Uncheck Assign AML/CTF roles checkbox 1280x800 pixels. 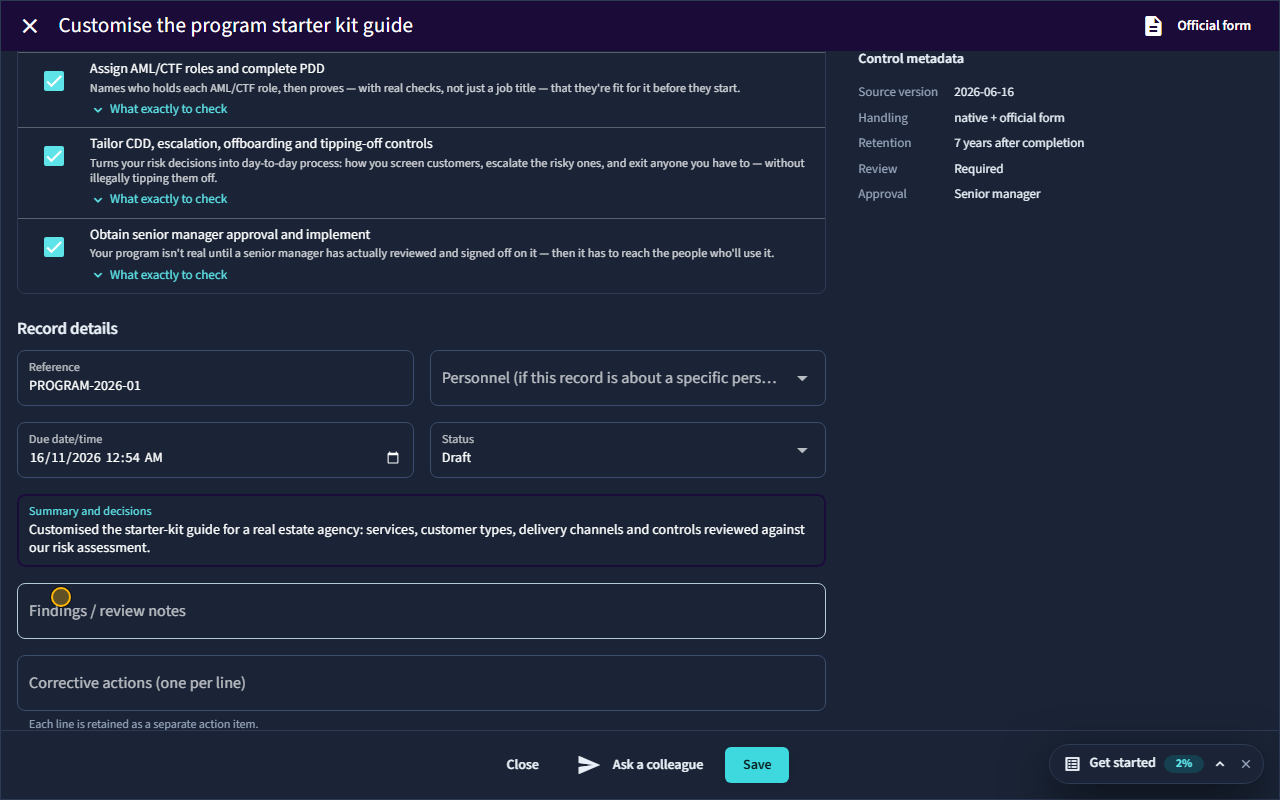coord(54,81)
